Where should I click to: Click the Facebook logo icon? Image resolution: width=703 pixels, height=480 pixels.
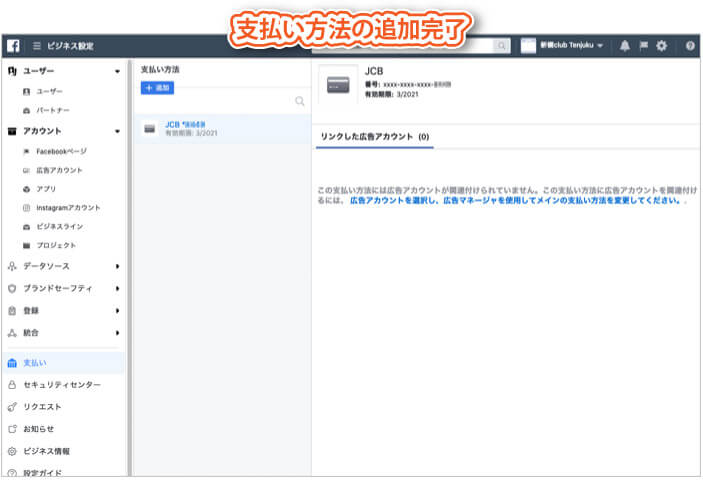[x=13, y=46]
